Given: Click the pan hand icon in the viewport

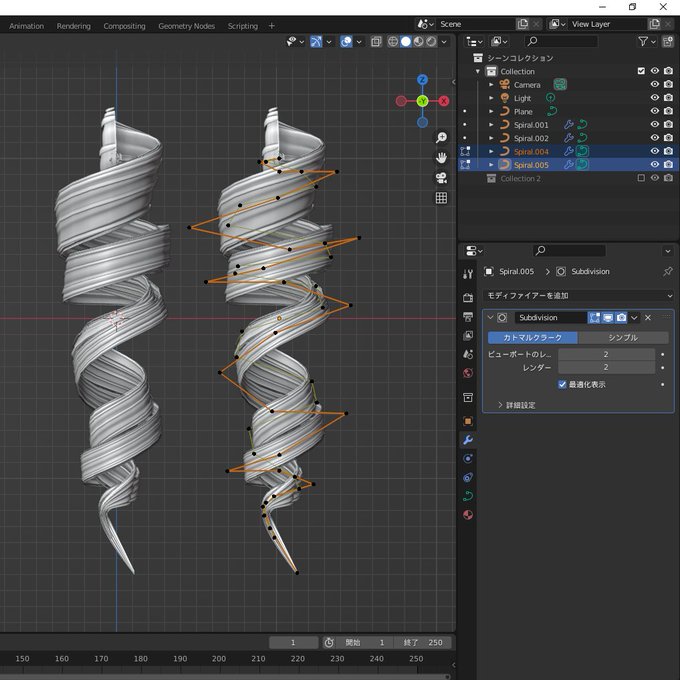Looking at the screenshot, I should pyautogui.click(x=441, y=158).
